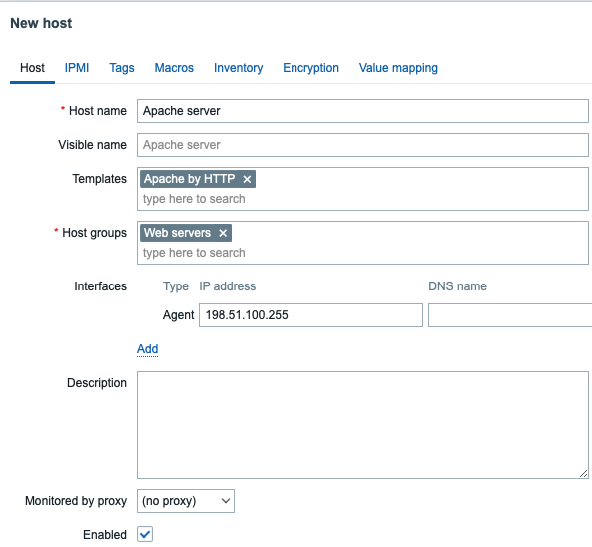Edit the Agent IP address field
The image size is (592, 547).
(311, 315)
